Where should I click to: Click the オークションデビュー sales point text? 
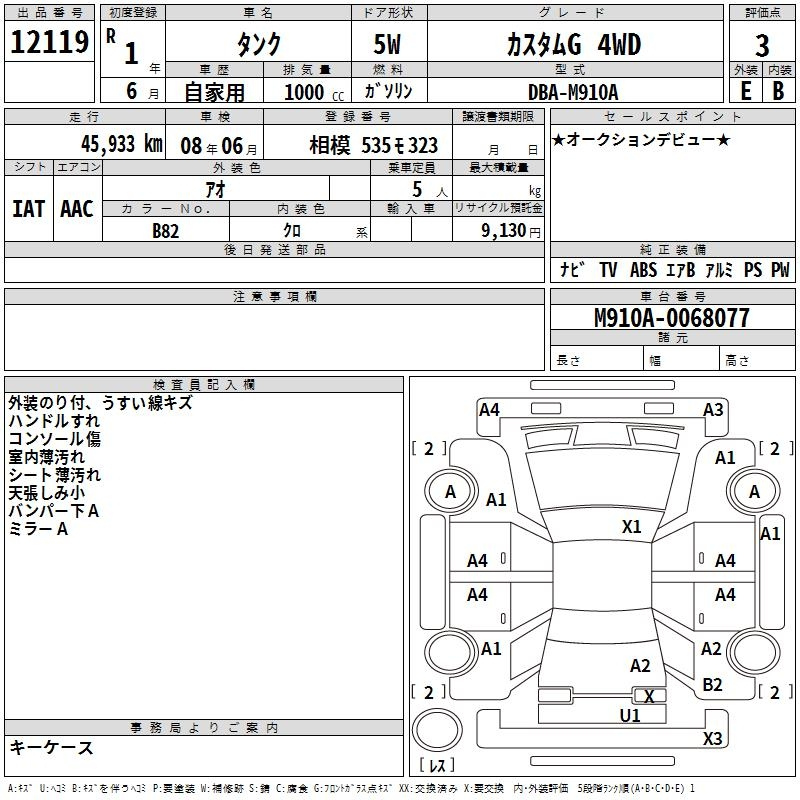click(x=641, y=139)
